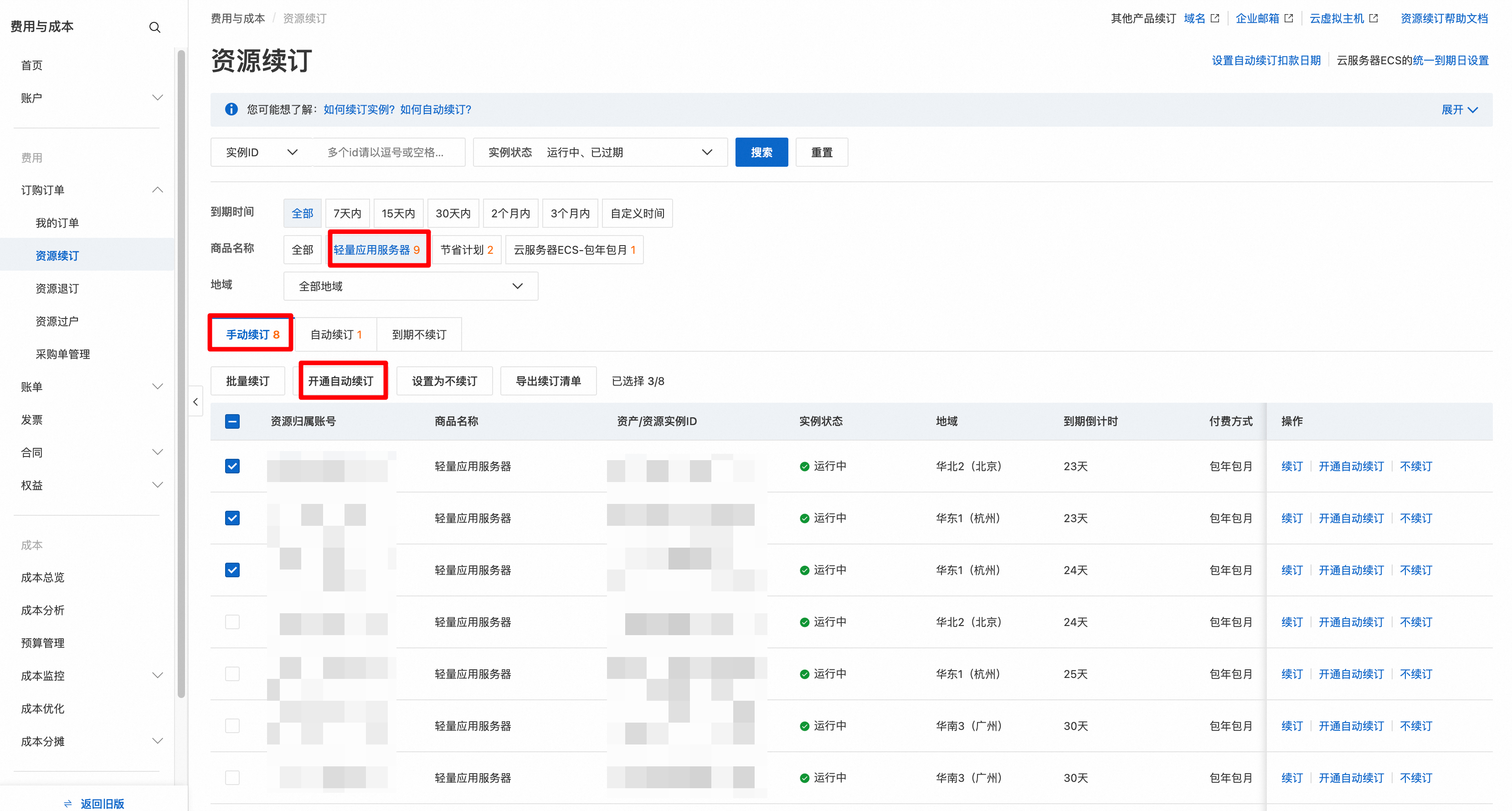
Task: Expand the 权益 sidebar section
Action: 157,485
